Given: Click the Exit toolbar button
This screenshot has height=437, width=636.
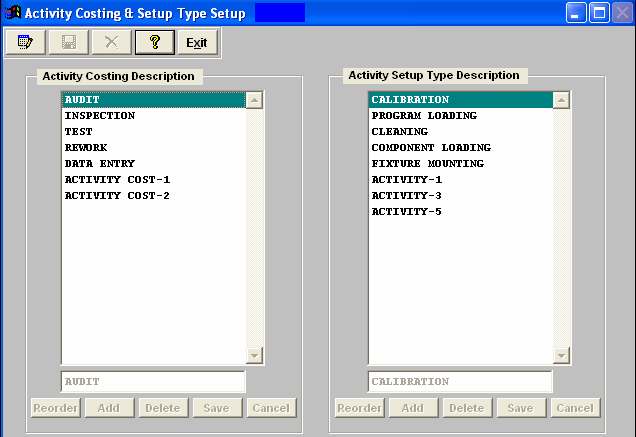Looking at the screenshot, I should click(198, 42).
